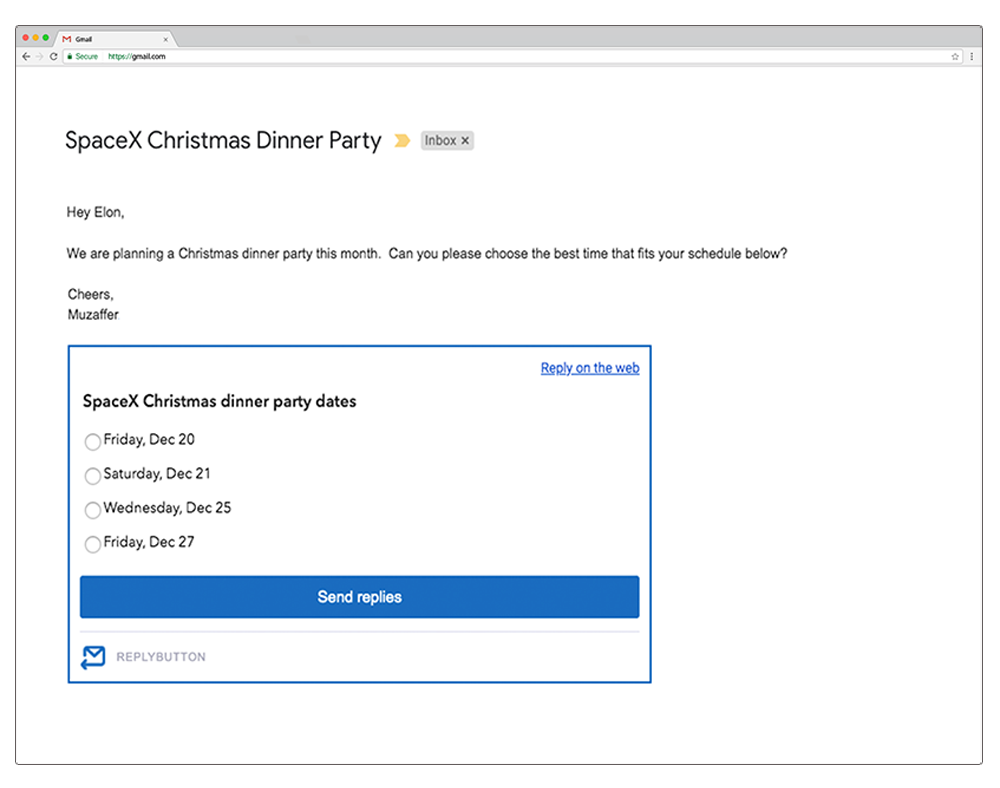
Task: Select the Gmail browser tab
Action: (x=115, y=39)
